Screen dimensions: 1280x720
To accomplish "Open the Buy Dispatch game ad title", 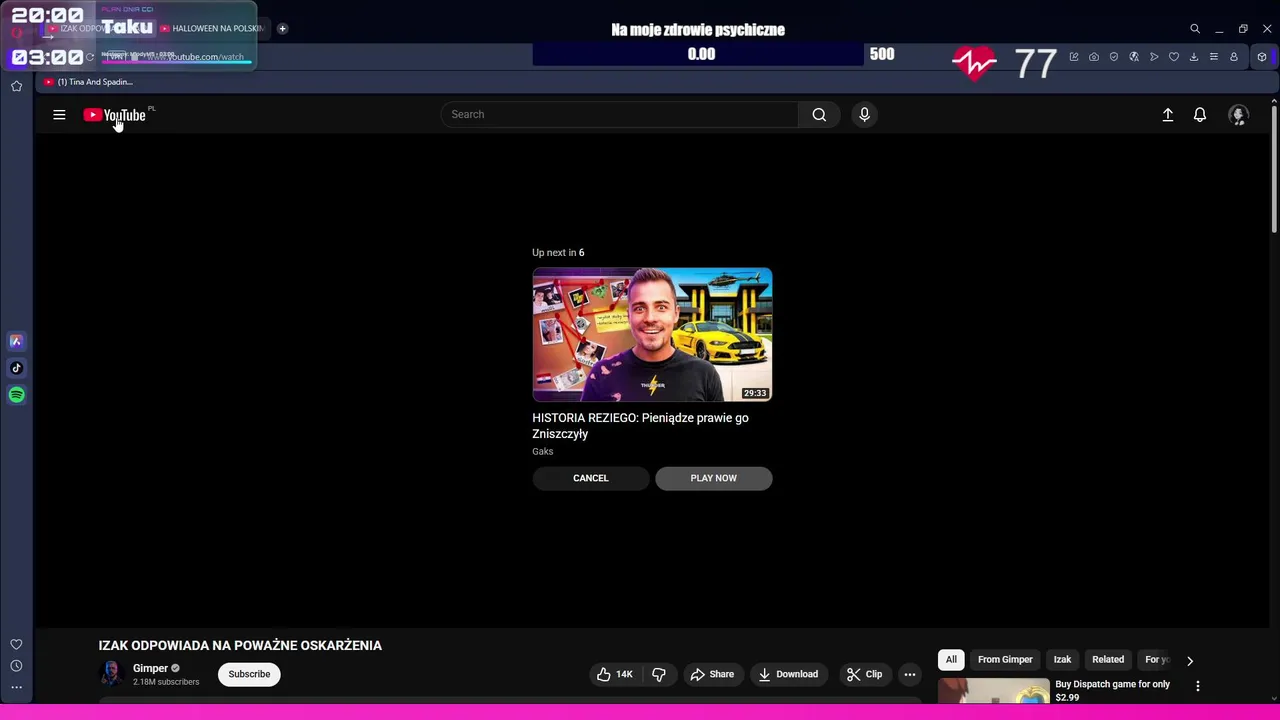I will 1113,691.
